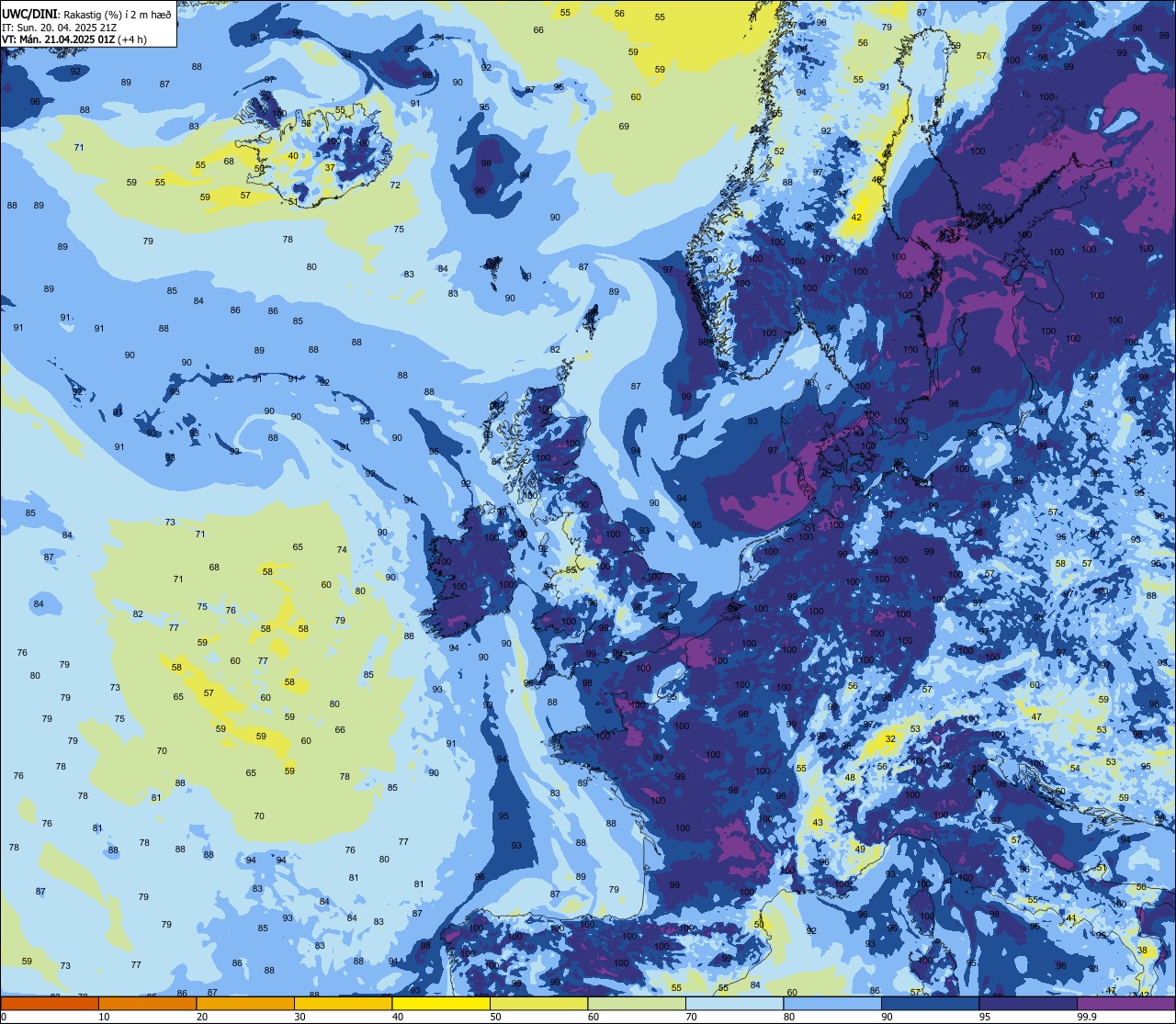Click the 10–20 percent legend swatch
The height and width of the screenshot is (1024, 1176).
pos(147,1003)
